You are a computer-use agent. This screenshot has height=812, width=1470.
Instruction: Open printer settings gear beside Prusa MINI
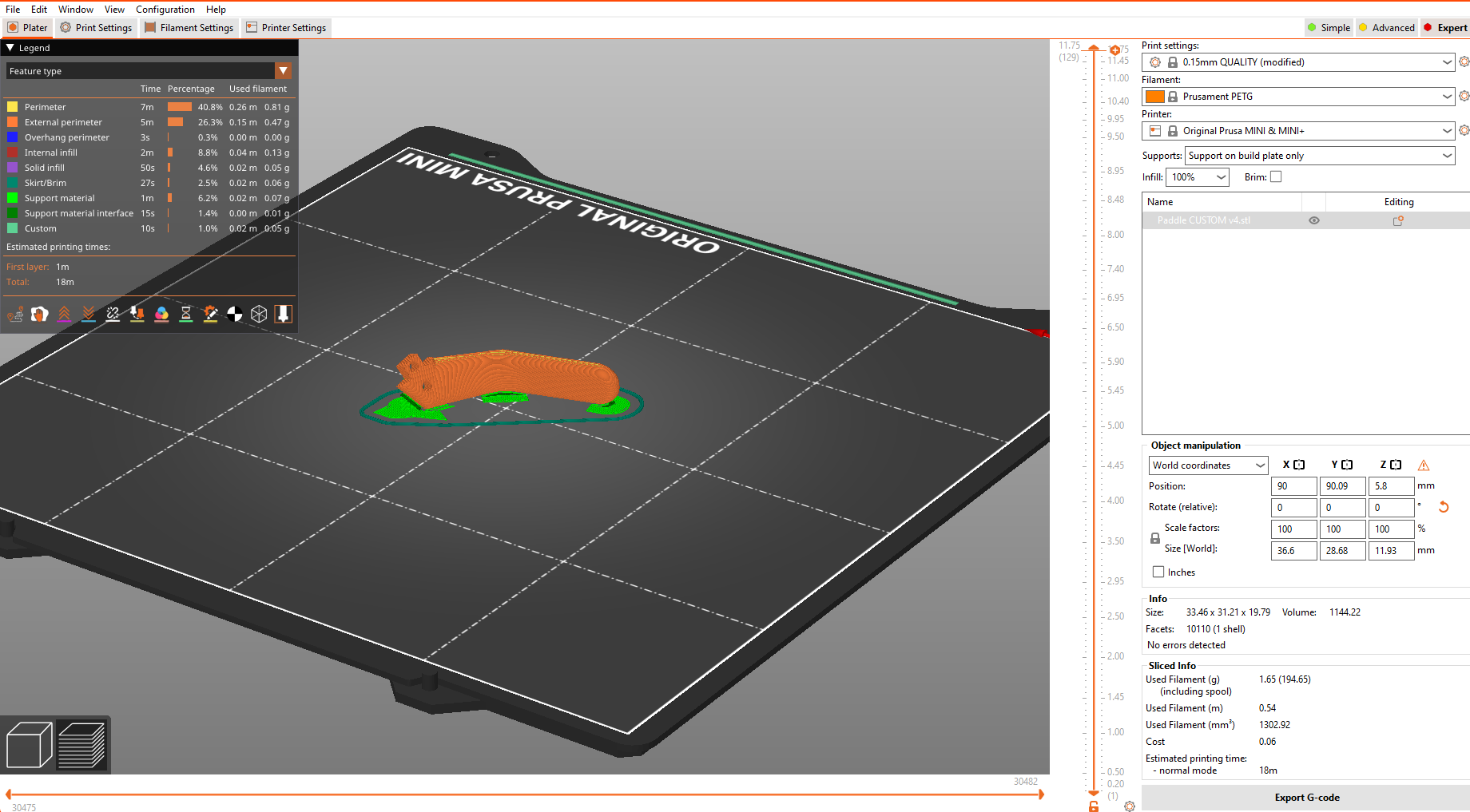[1464, 130]
